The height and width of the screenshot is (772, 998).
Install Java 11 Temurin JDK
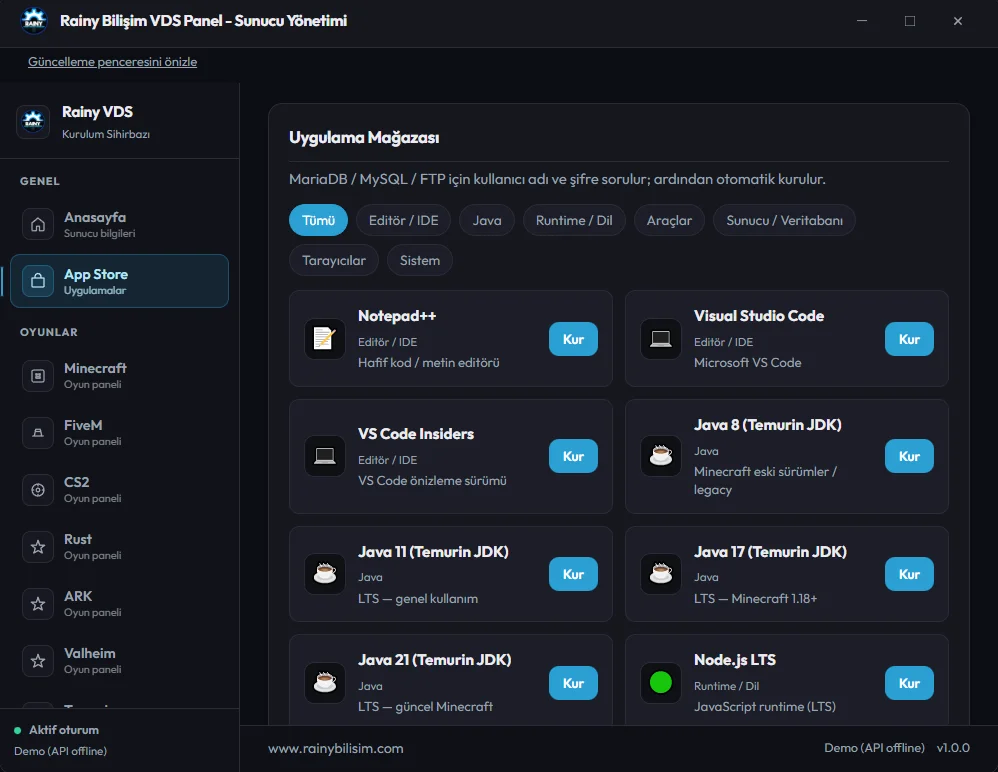(573, 573)
